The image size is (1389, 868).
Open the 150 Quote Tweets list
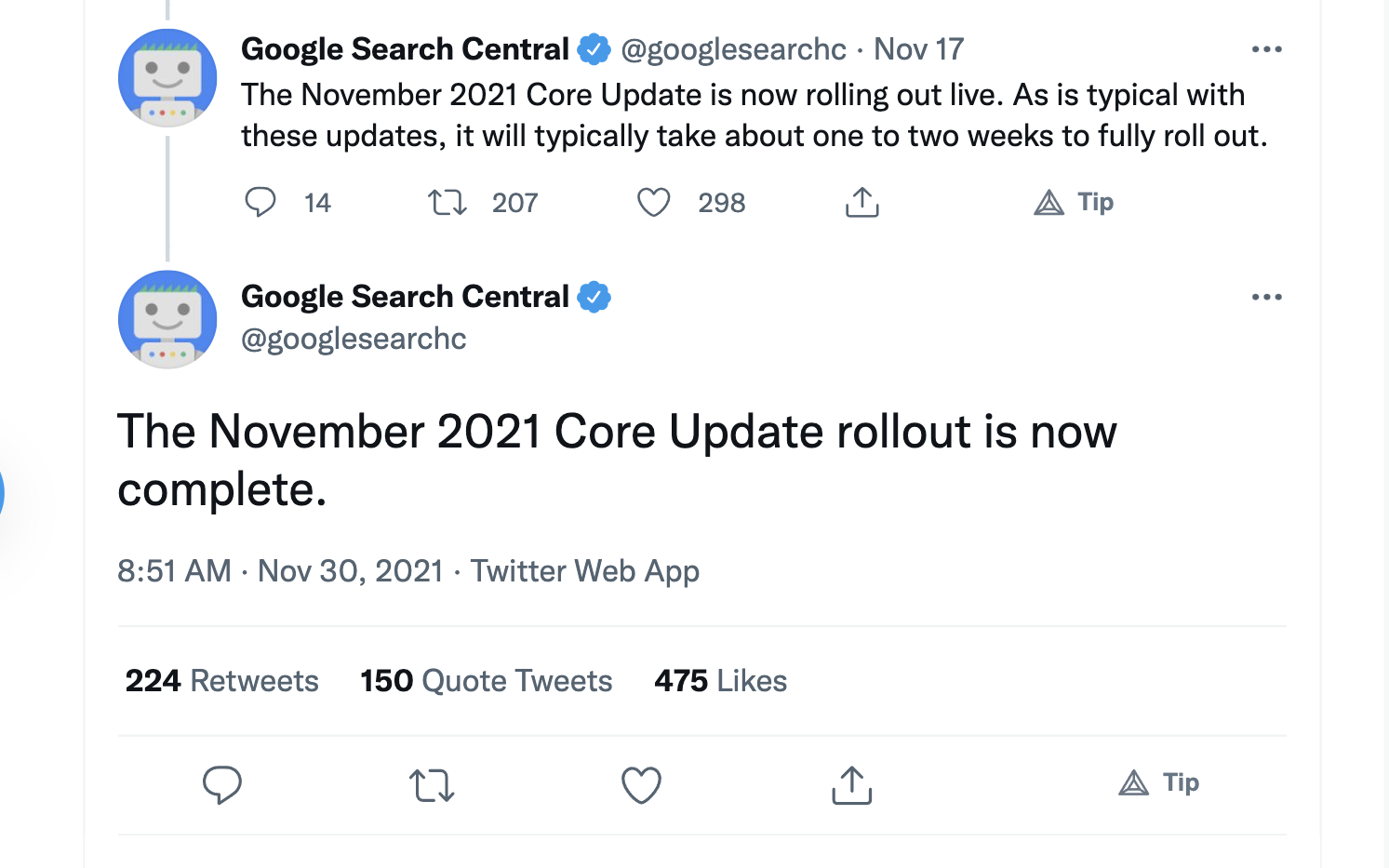point(485,680)
